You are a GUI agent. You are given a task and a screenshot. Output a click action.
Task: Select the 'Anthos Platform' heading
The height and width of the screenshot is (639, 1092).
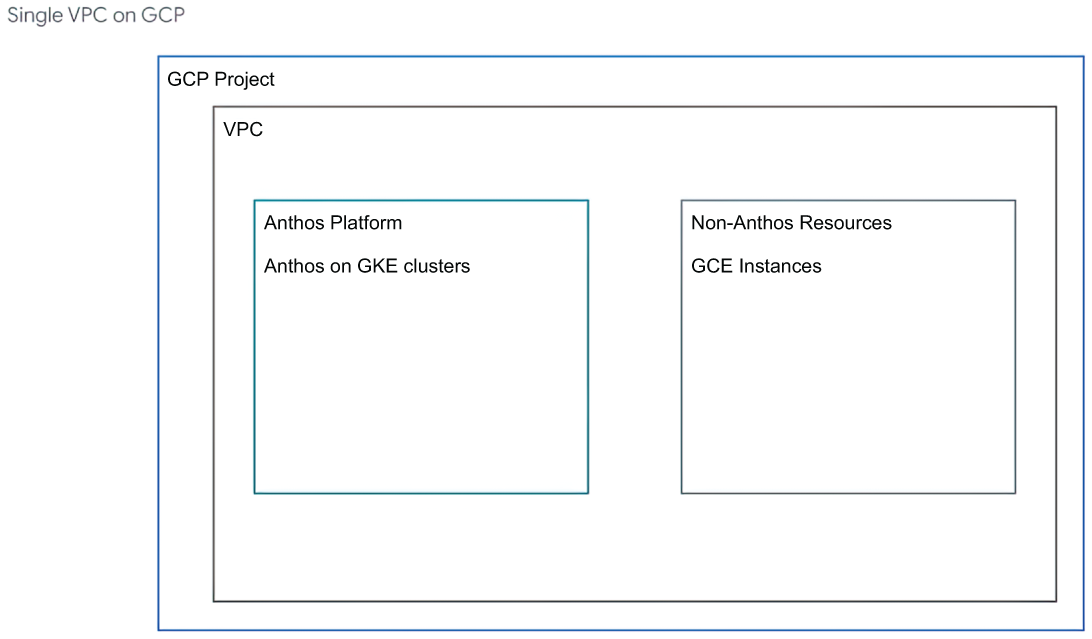tap(333, 223)
